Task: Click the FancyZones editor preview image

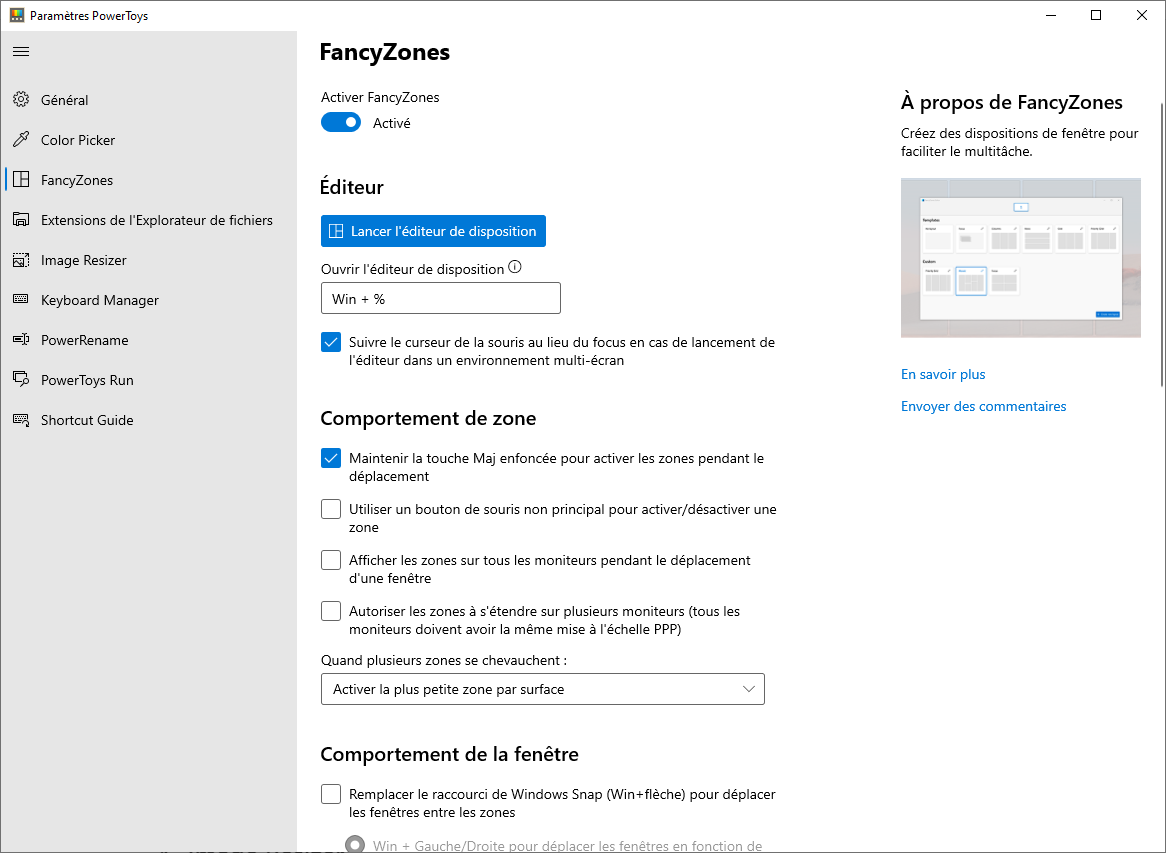Action: (1021, 258)
